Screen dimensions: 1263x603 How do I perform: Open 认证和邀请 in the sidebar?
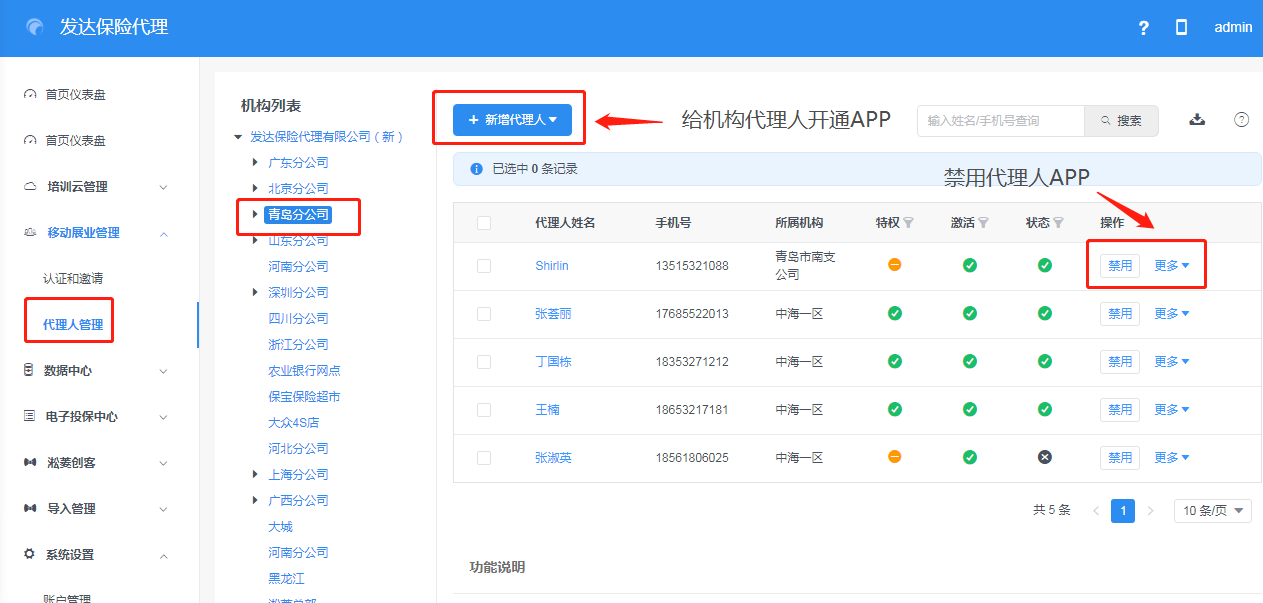tap(73, 279)
